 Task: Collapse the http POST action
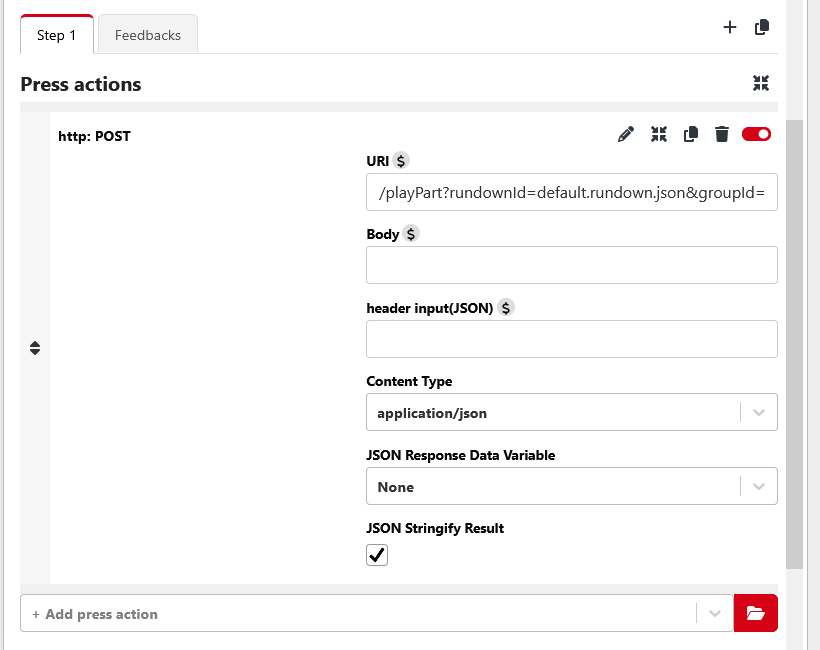[x=659, y=134]
